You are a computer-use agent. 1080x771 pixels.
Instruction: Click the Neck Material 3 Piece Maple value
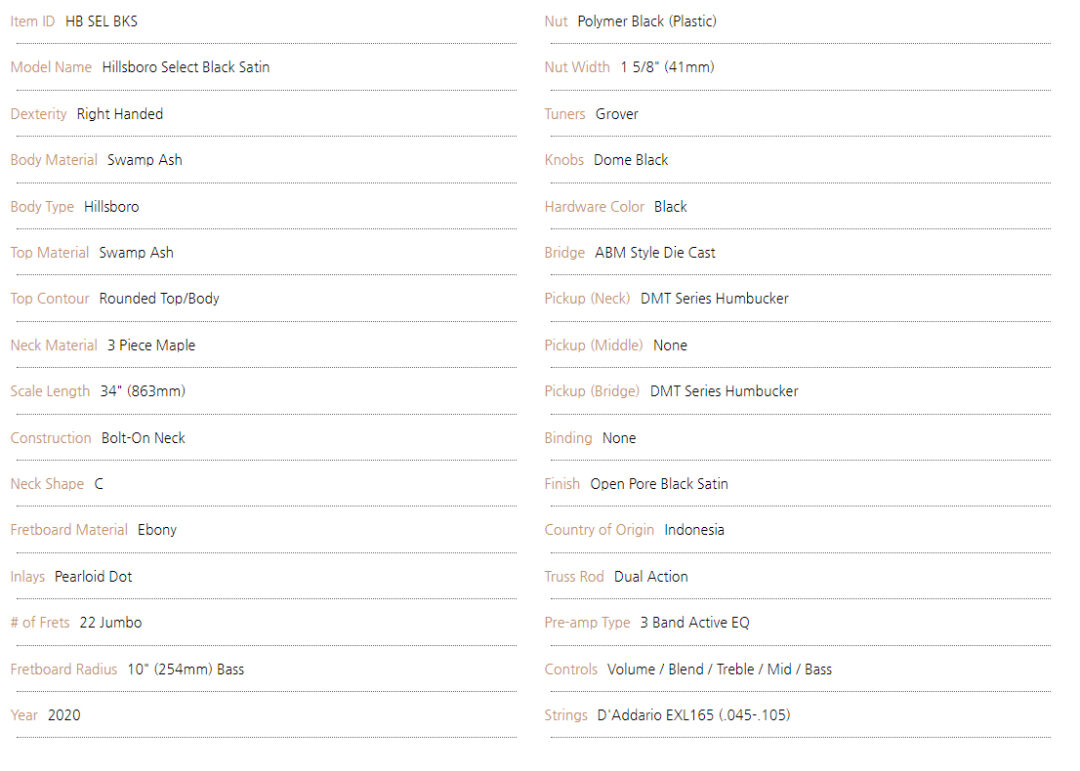(151, 345)
